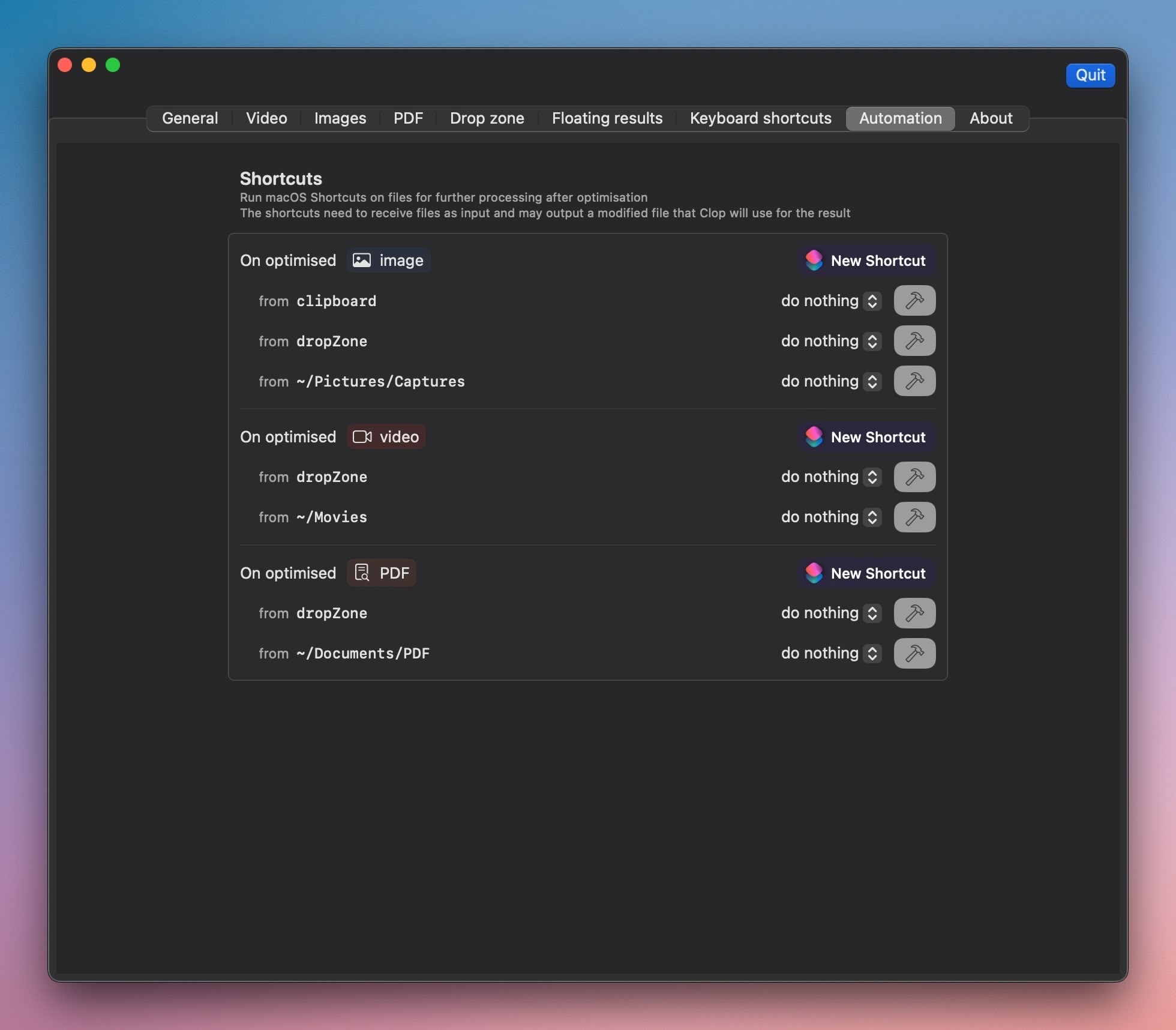Click the hammer icon for the clipboard image shortcut
Screen dimensions: 1176x1030
(x=914, y=301)
